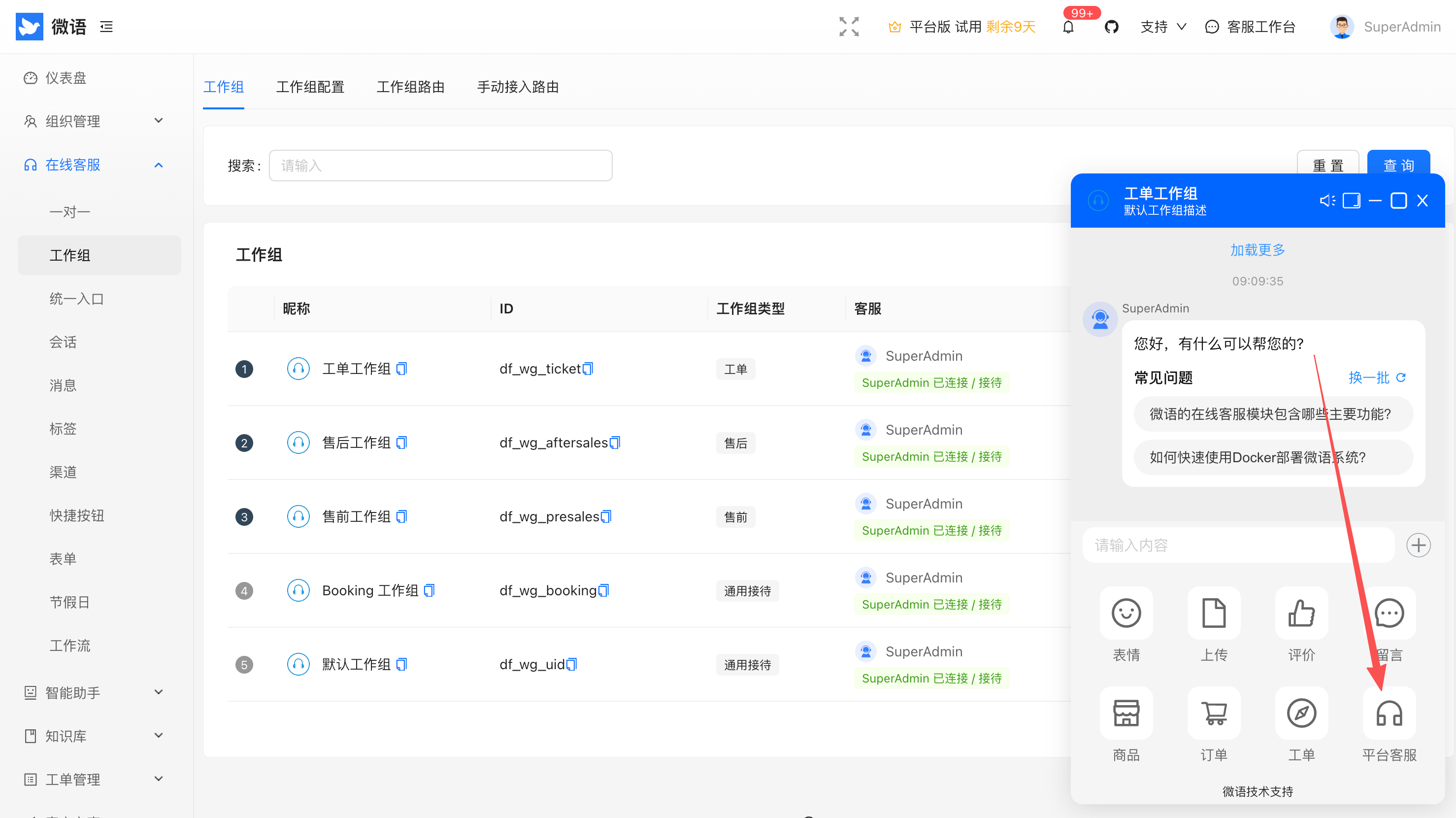Open 仪表盘 in the sidebar
1456x818 pixels.
(x=66, y=77)
